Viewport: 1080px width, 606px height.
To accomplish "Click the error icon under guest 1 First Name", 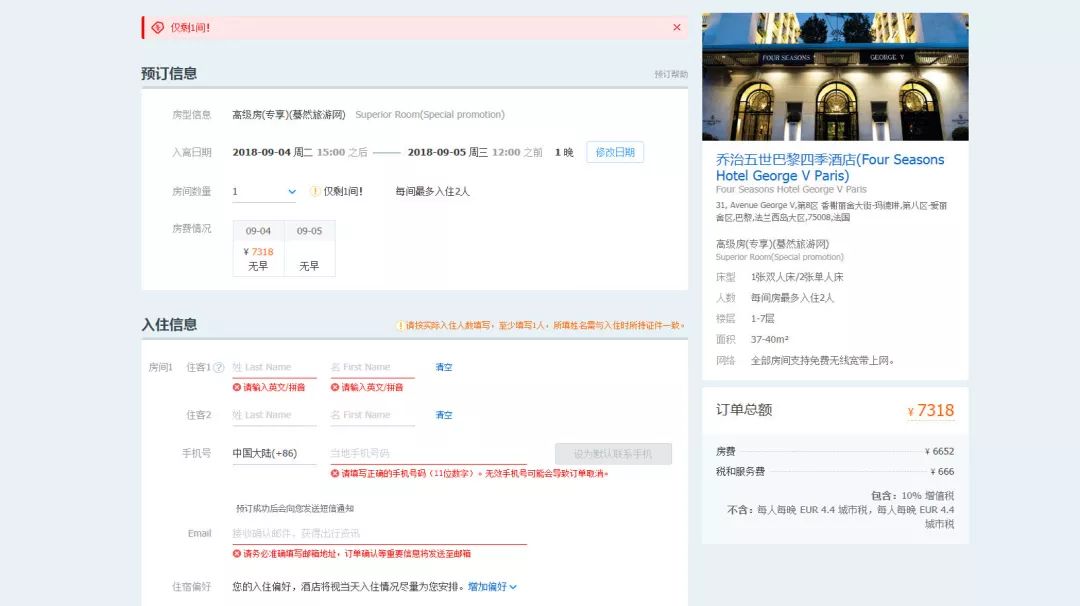I will (335, 387).
